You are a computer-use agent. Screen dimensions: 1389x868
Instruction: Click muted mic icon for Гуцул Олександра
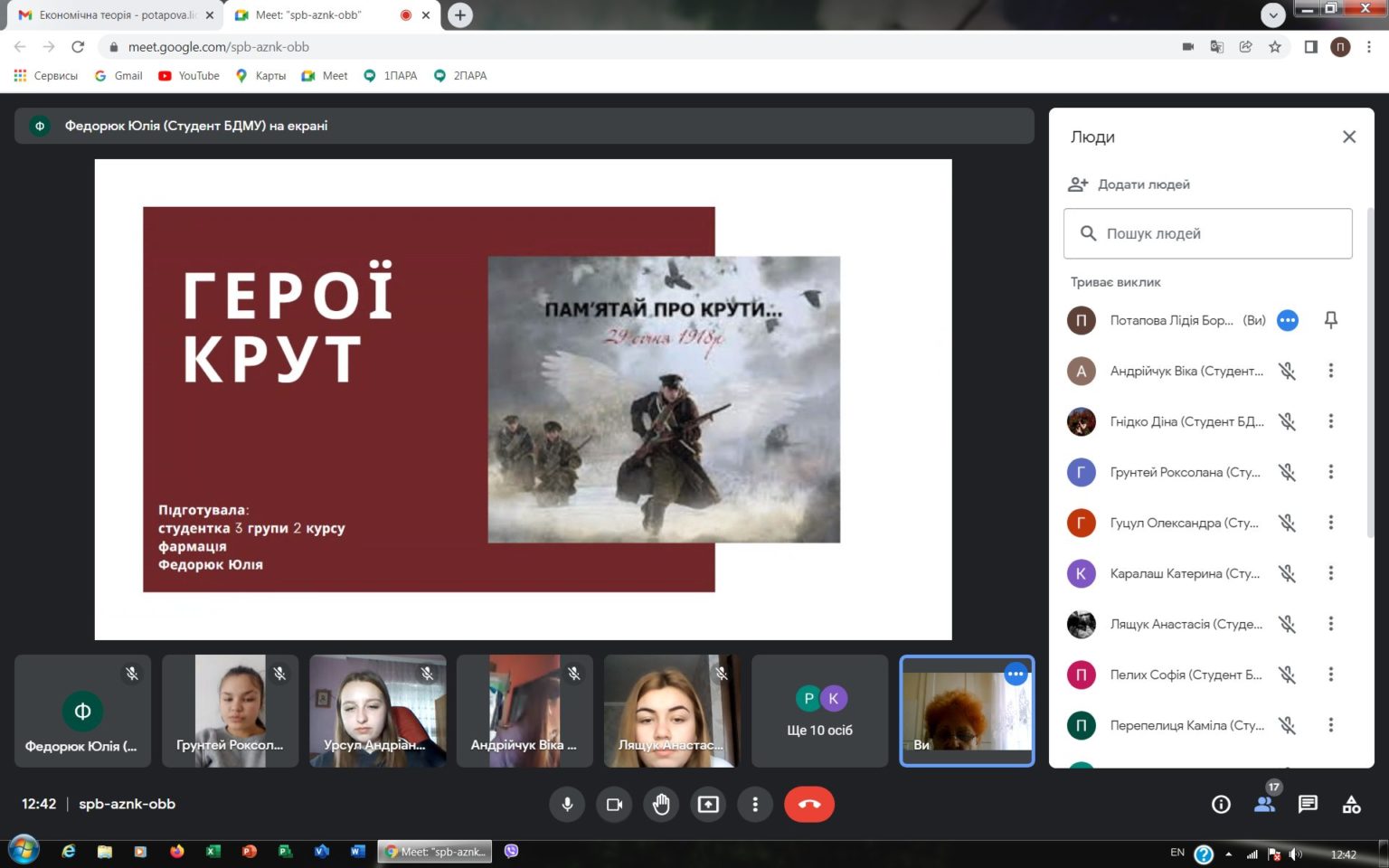(1287, 523)
